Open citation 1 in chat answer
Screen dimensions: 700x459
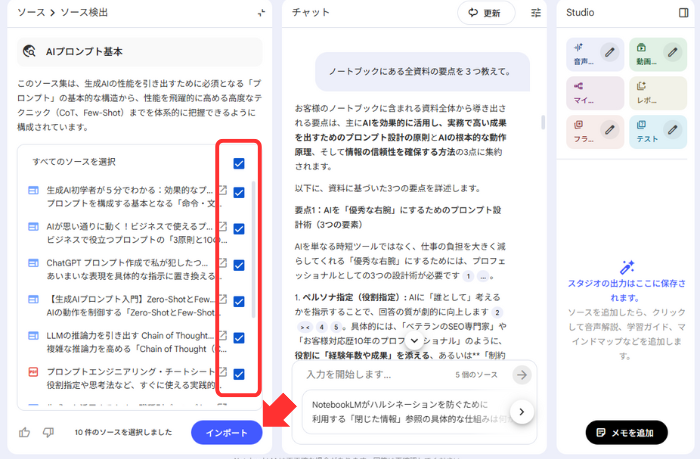[468, 276]
